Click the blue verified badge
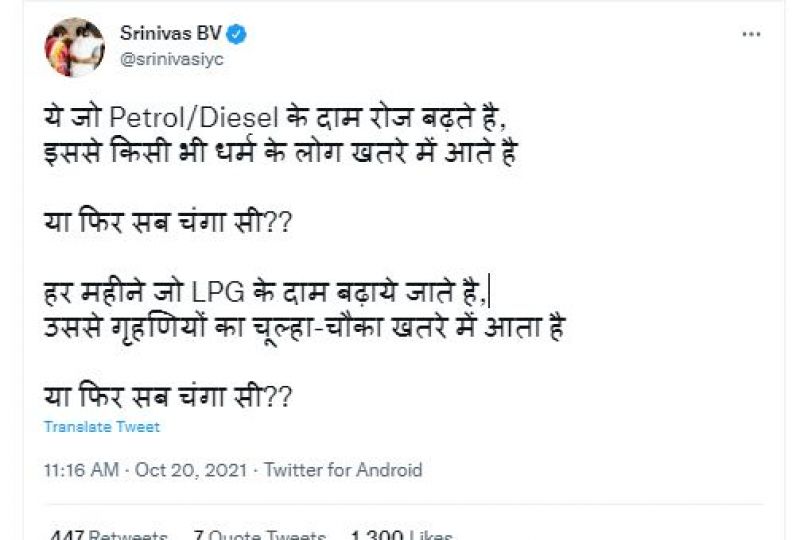 237,34
